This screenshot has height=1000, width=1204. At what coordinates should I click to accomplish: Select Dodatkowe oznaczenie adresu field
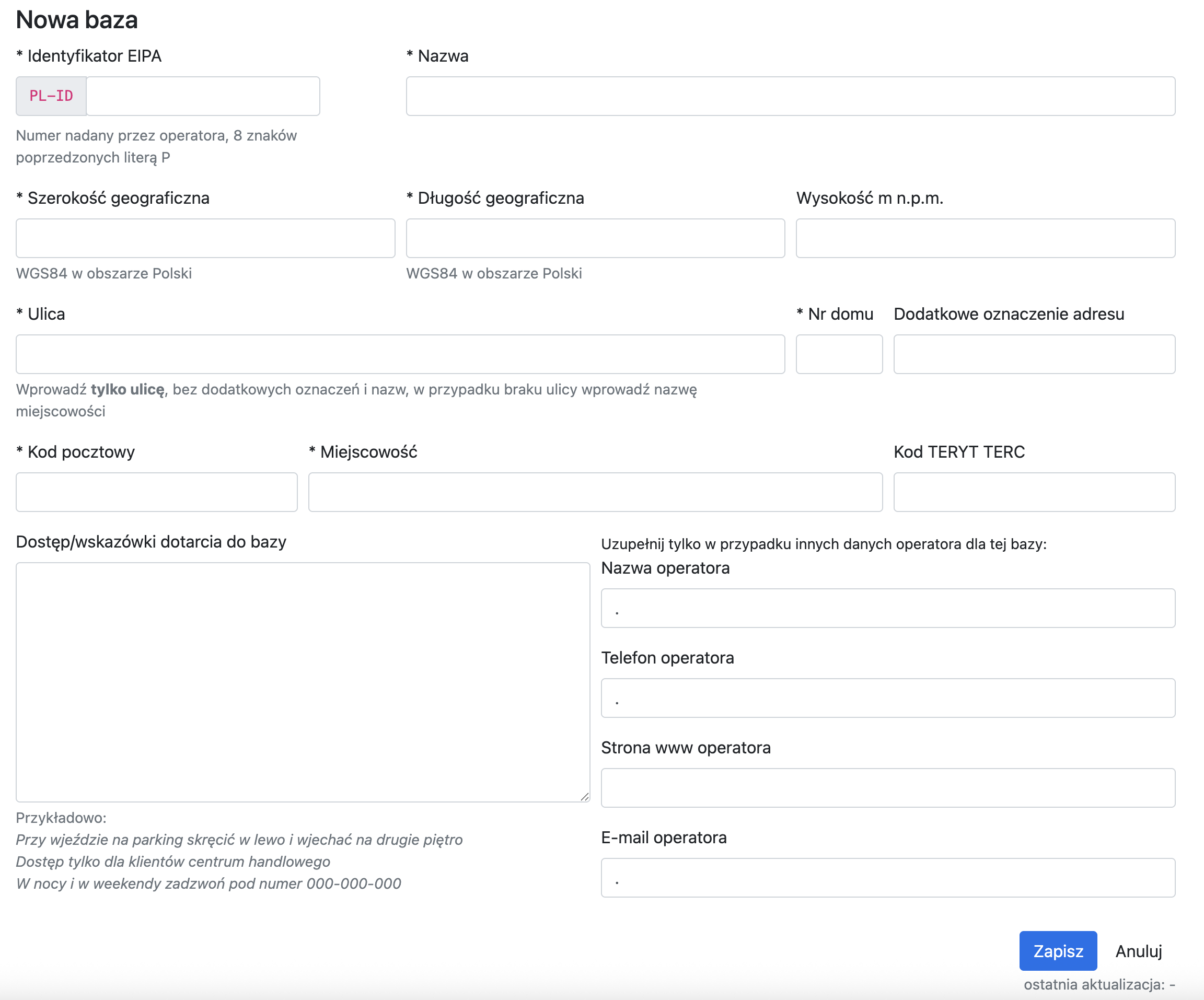point(1034,354)
